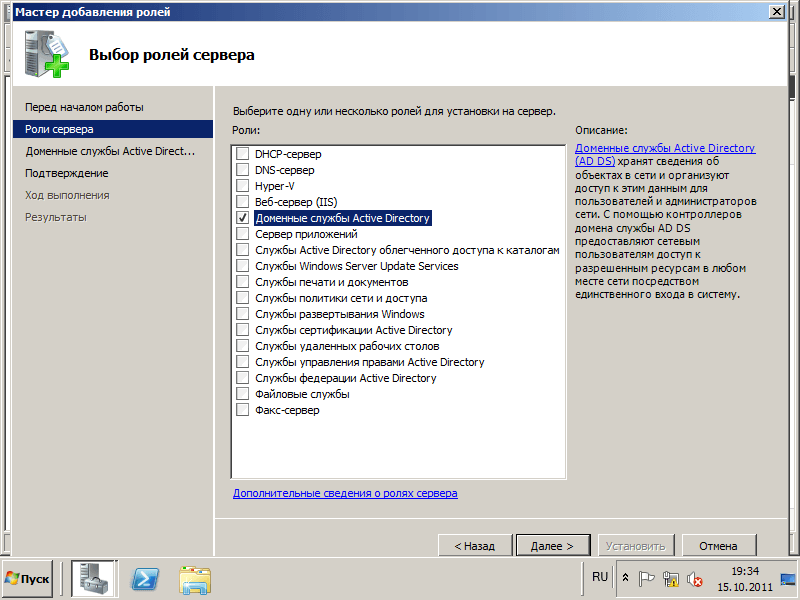Open the clock showing 19:34
Image resolution: width=800 pixels, height=600 pixels.
point(745,579)
